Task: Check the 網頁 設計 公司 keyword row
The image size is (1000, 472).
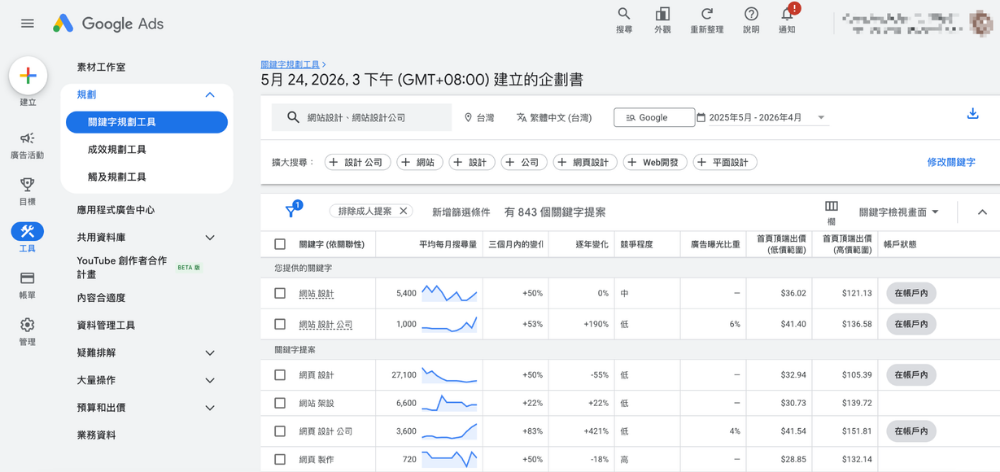Action: pyautogui.click(x=280, y=431)
